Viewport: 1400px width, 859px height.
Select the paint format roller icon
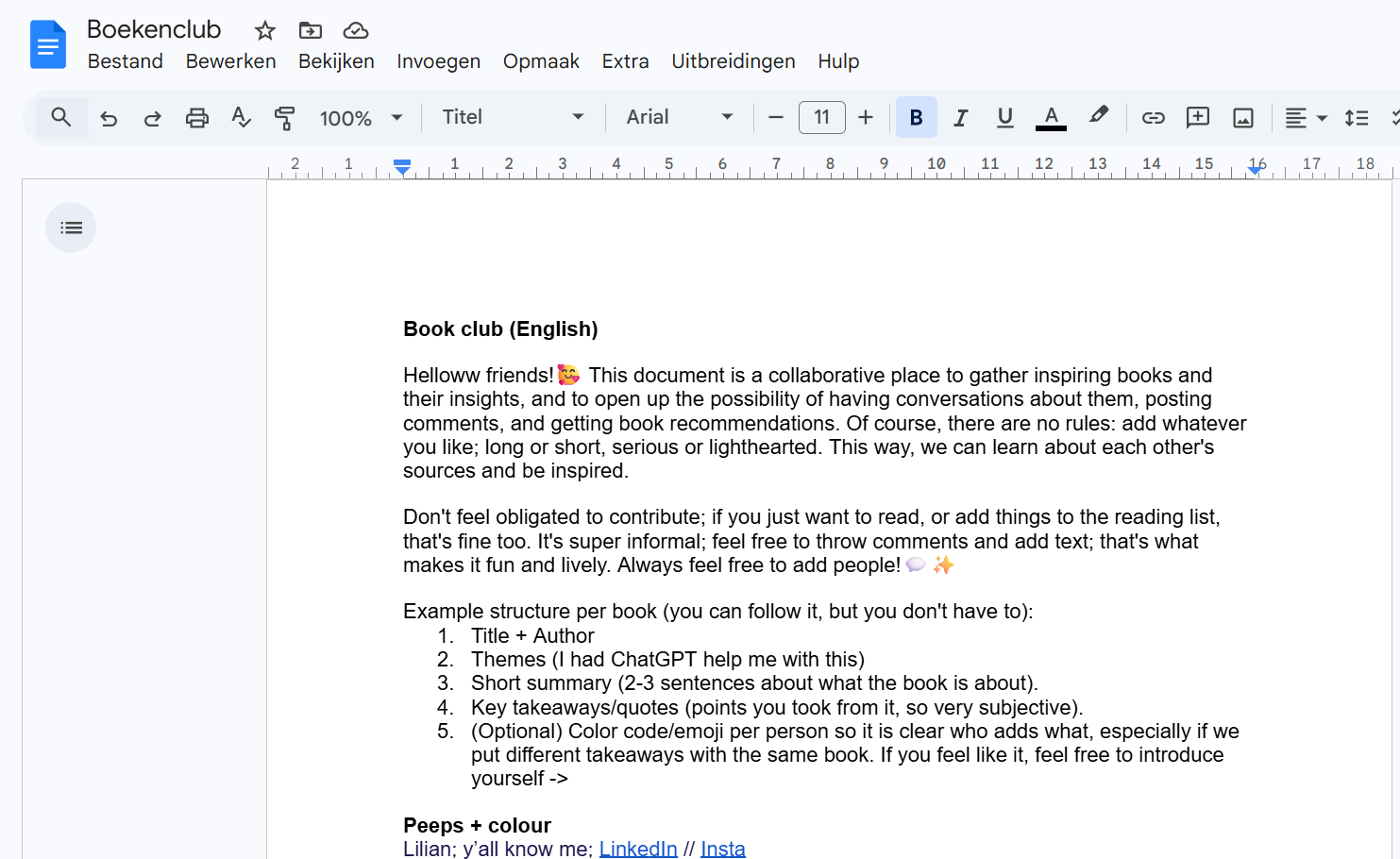coord(284,118)
